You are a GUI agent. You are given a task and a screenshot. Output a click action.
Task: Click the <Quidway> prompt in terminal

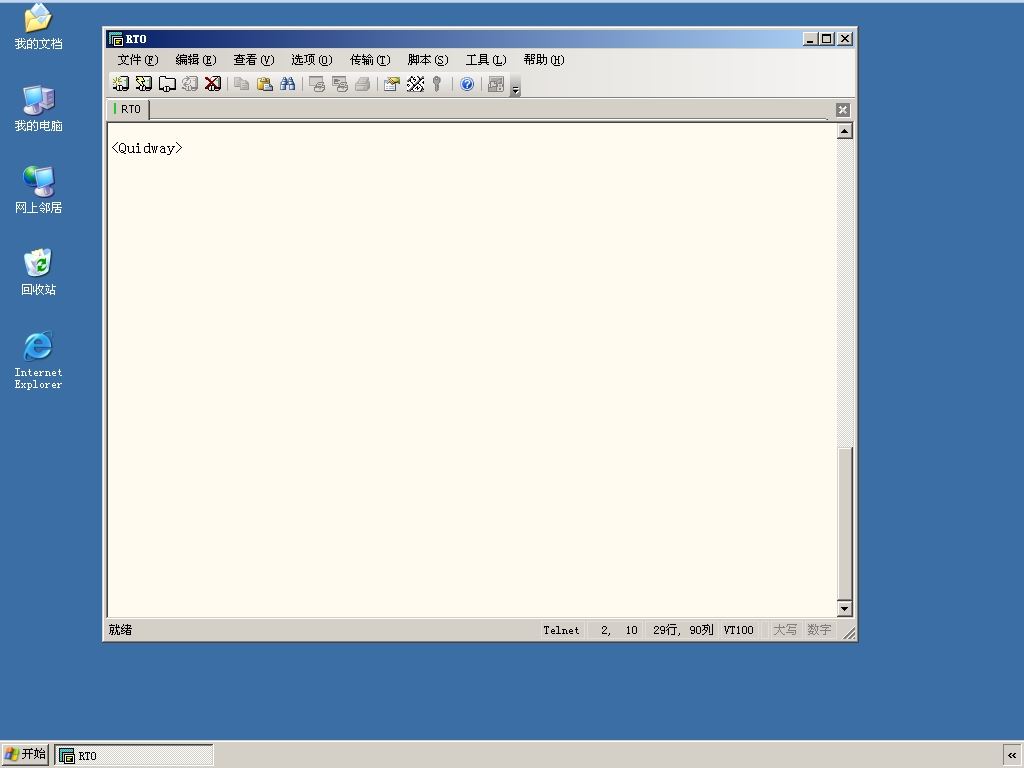(147, 148)
